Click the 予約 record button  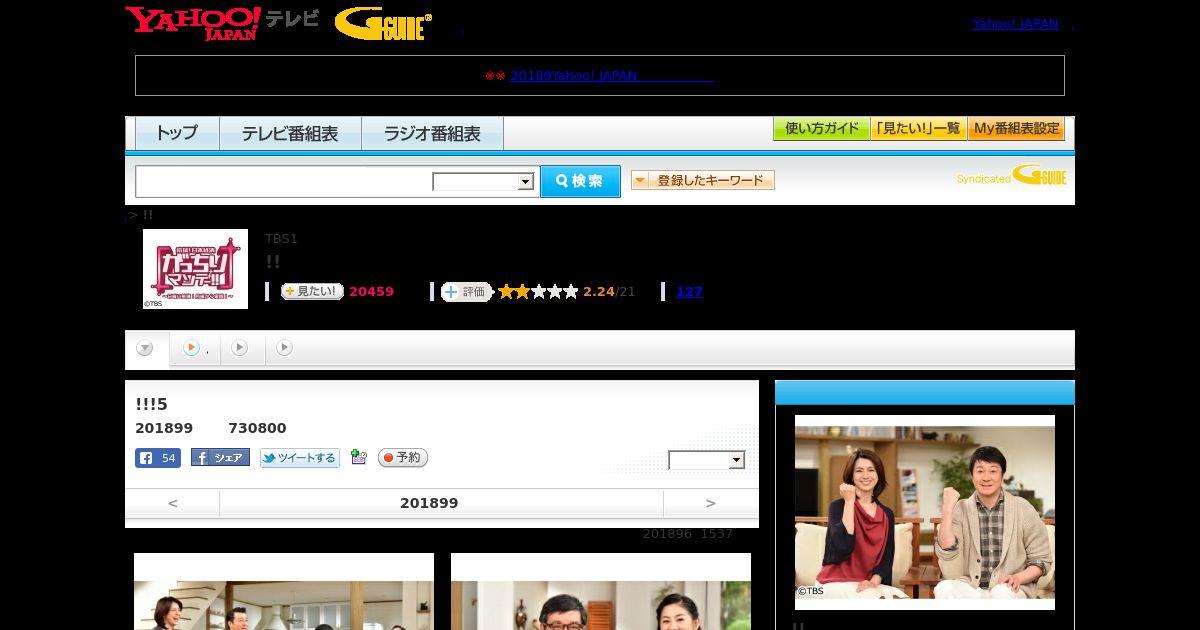tap(402, 457)
